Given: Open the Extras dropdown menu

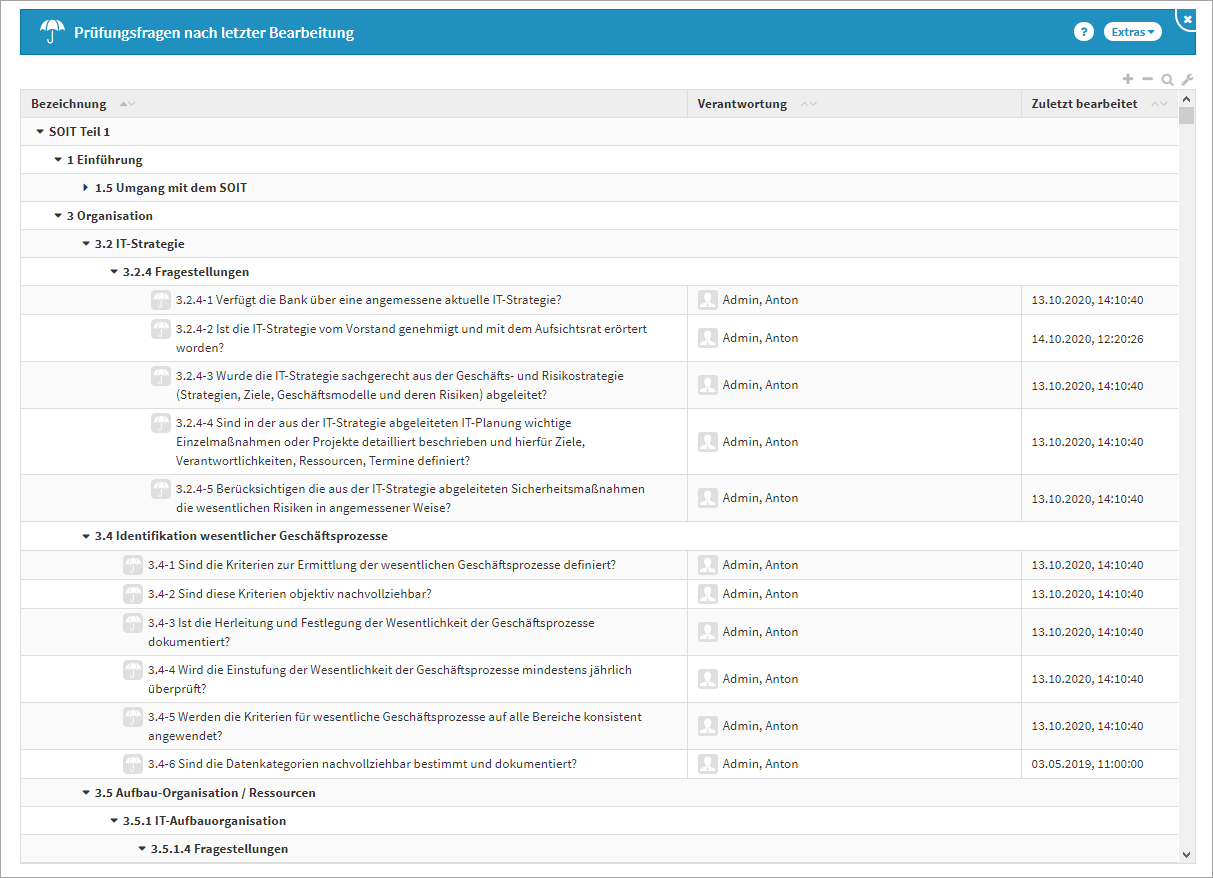Looking at the screenshot, I should pyautogui.click(x=1132, y=32).
